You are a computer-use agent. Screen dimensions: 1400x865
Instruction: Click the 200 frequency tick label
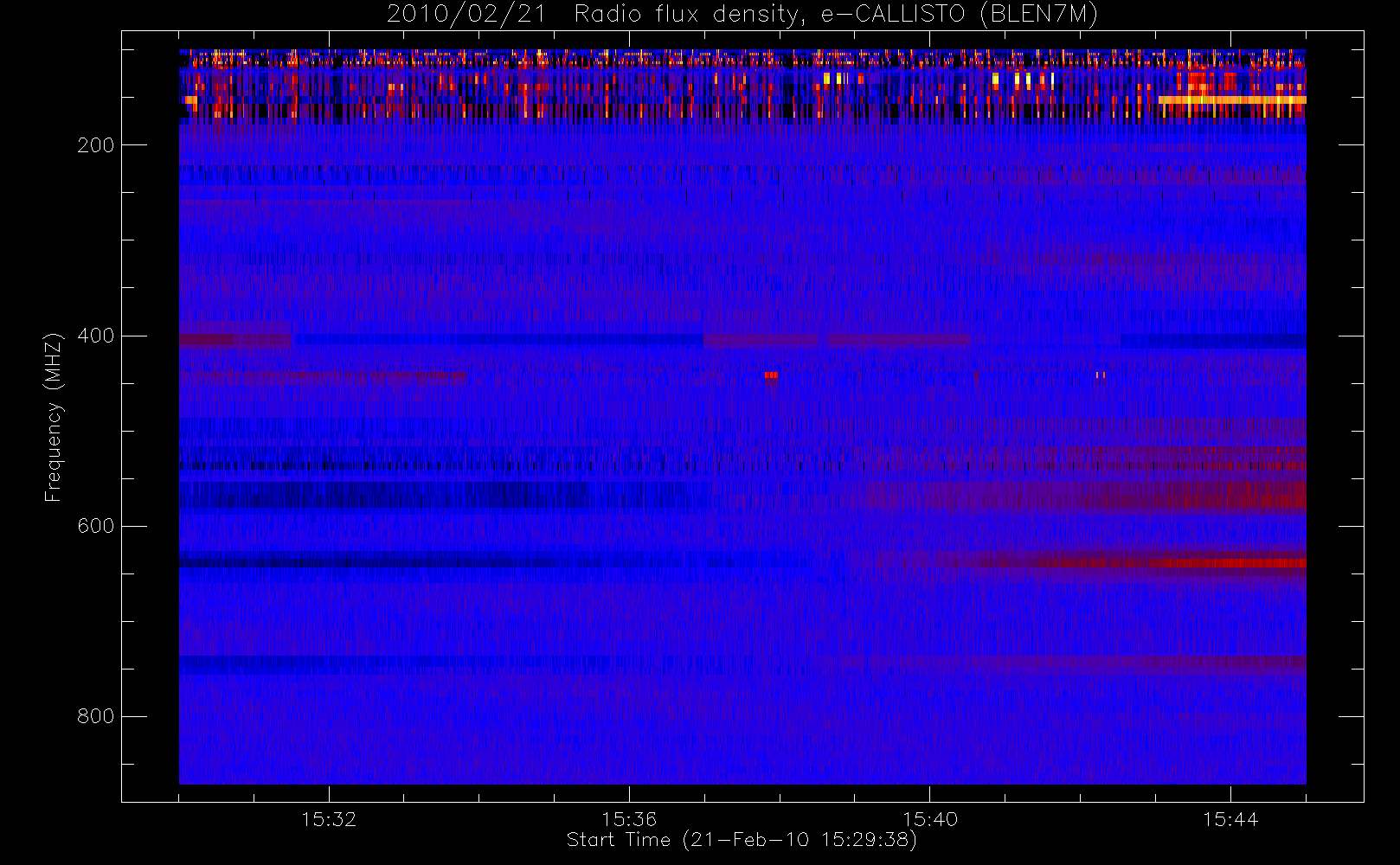(96, 145)
